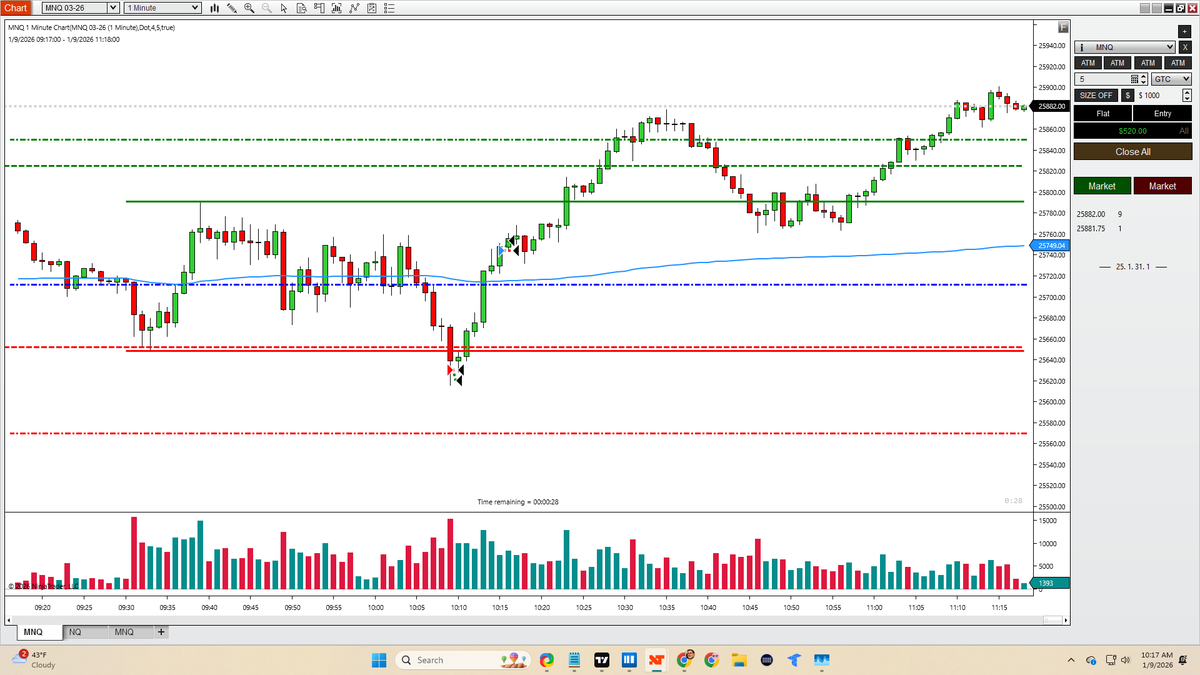Open the Windows Start menu

coord(379,660)
